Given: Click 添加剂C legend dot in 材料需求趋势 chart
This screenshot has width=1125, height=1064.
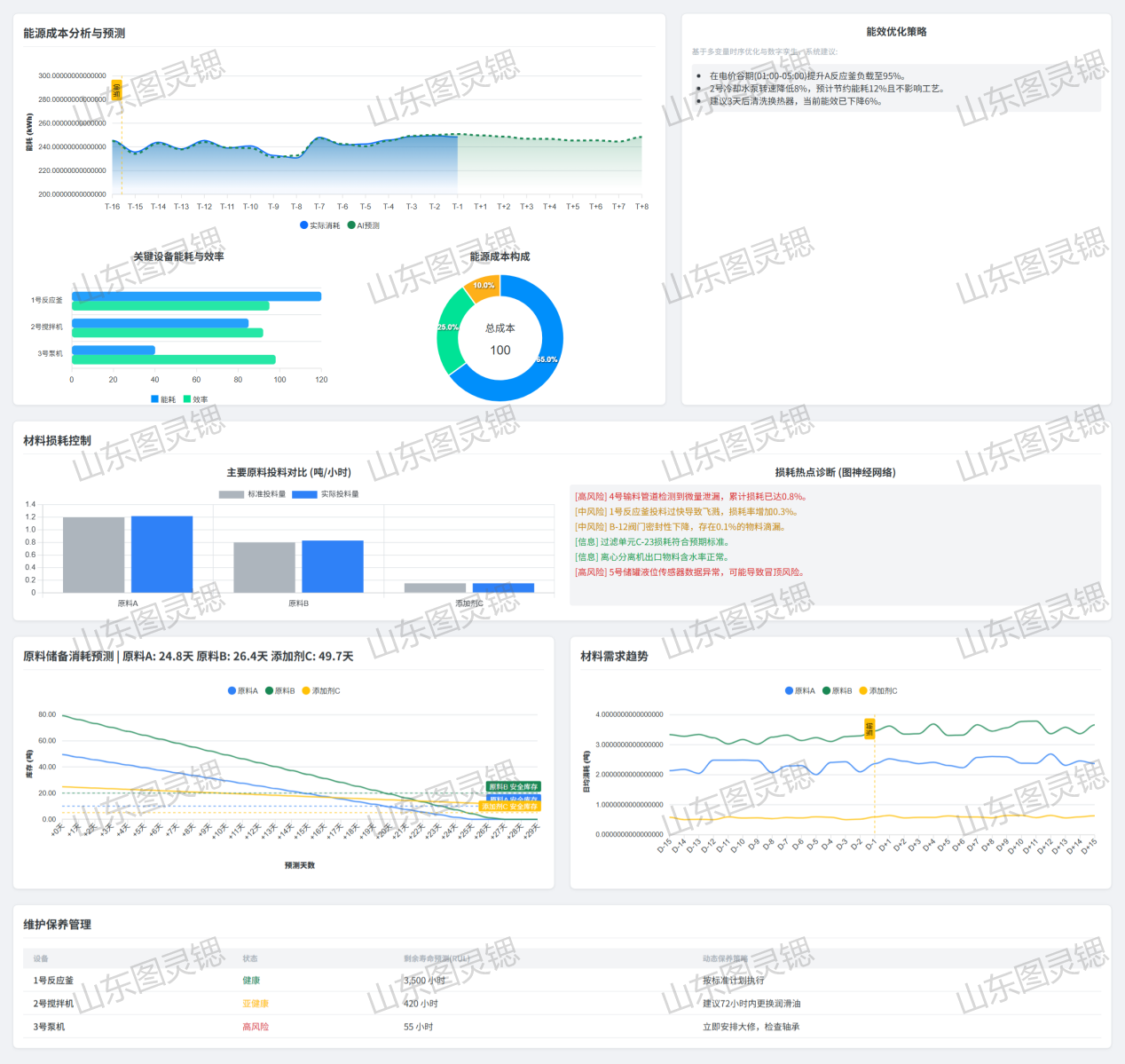Looking at the screenshot, I should 863,690.
